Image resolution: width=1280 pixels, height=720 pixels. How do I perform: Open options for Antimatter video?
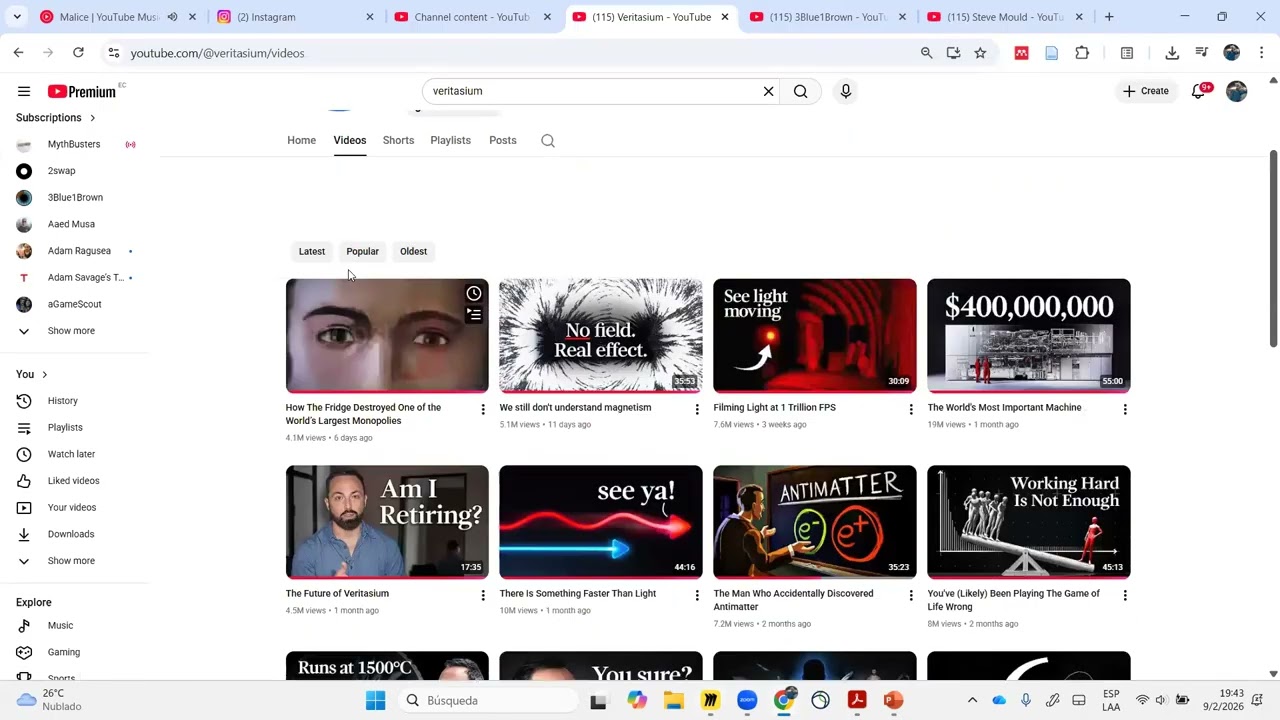point(911,595)
